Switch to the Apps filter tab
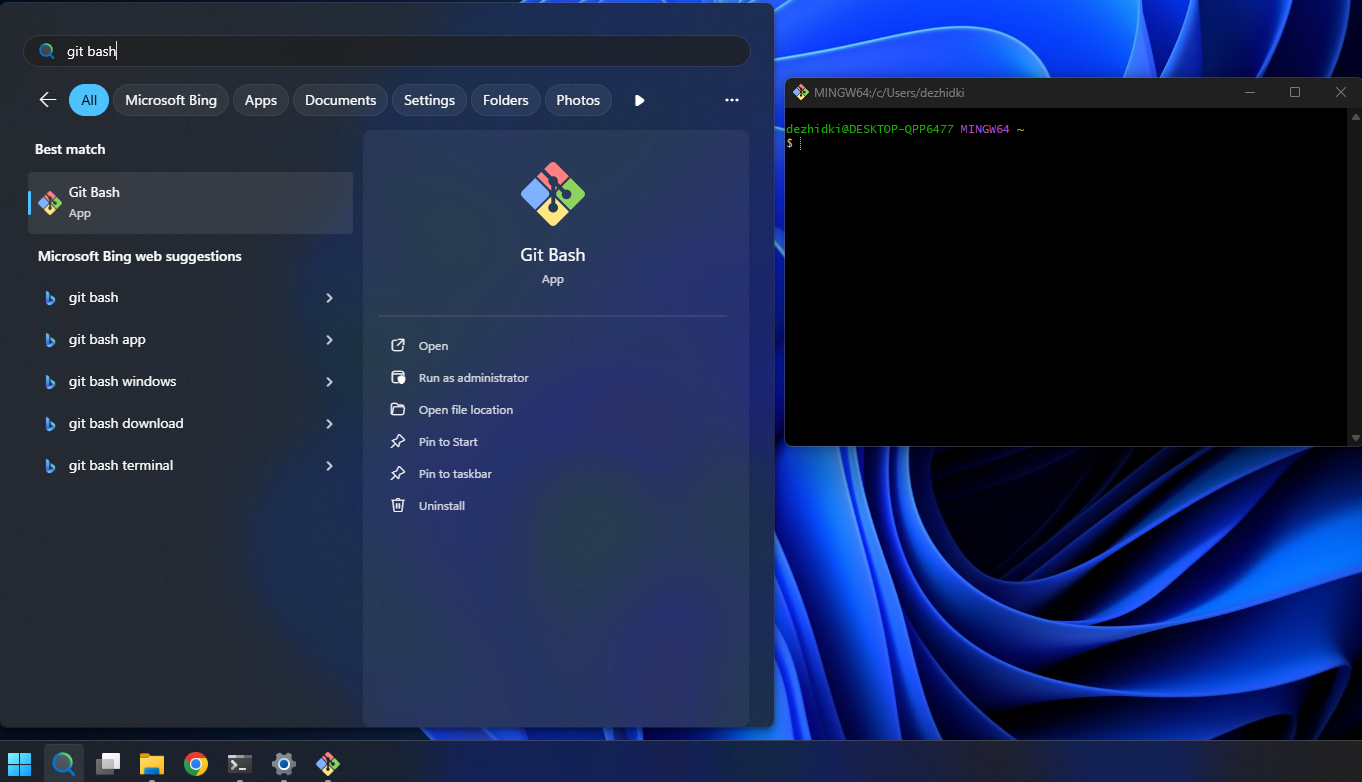Screen dimensions: 1362x782 coord(261,100)
